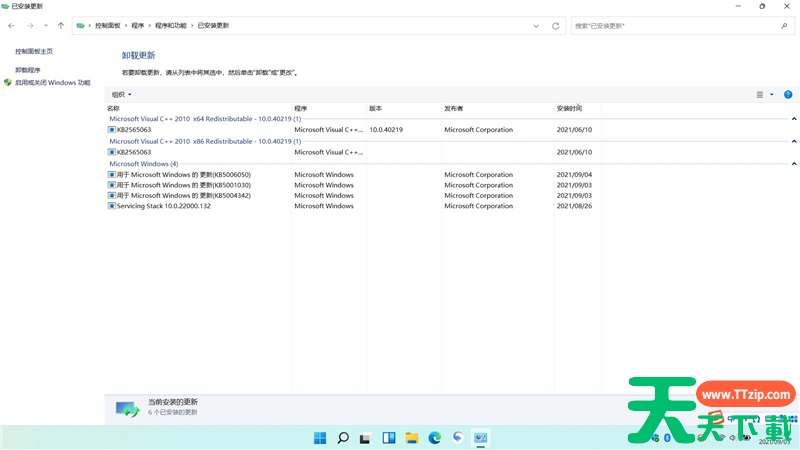
Task: Sort by the 发布者 column header
Action: 454,107
